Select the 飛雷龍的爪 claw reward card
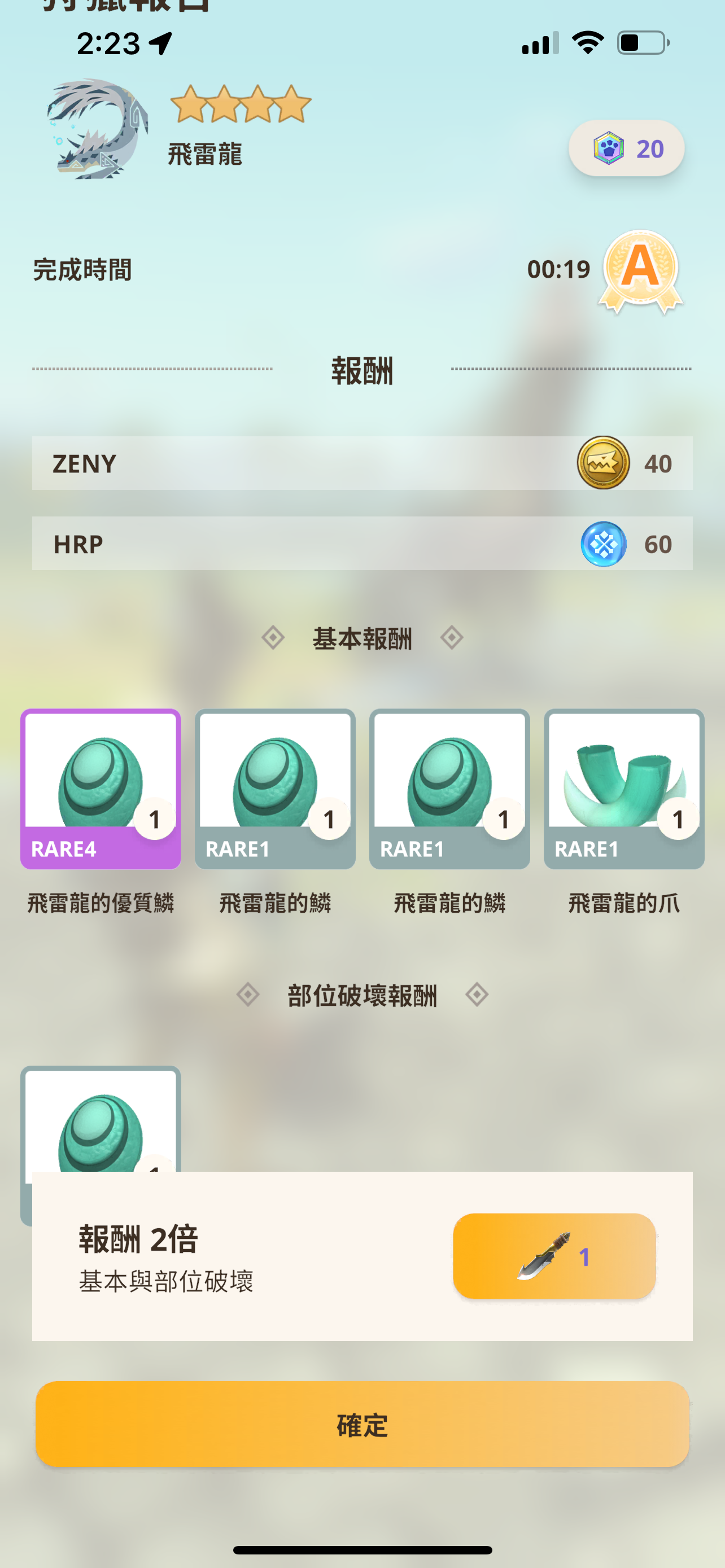The width and height of the screenshot is (725, 1568). coord(624,789)
